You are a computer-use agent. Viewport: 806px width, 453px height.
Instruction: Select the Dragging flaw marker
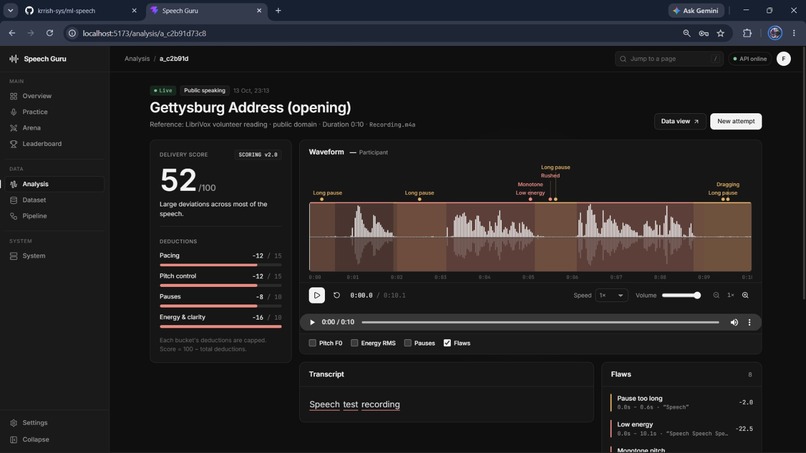click(727, 185)
